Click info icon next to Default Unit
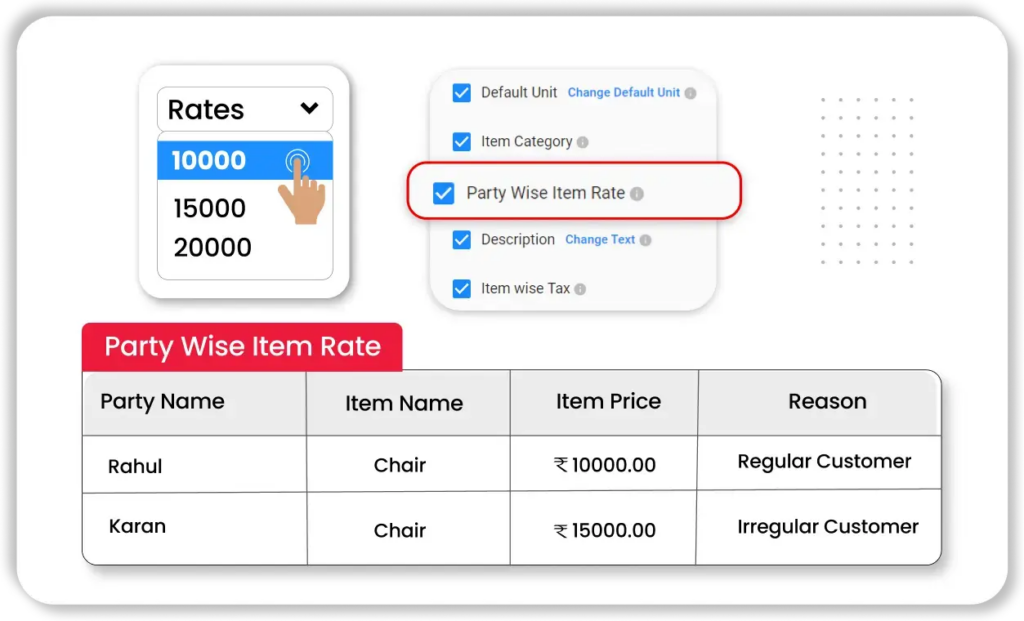This screenshot has width=1024, height=621. (x=690, y=93)
